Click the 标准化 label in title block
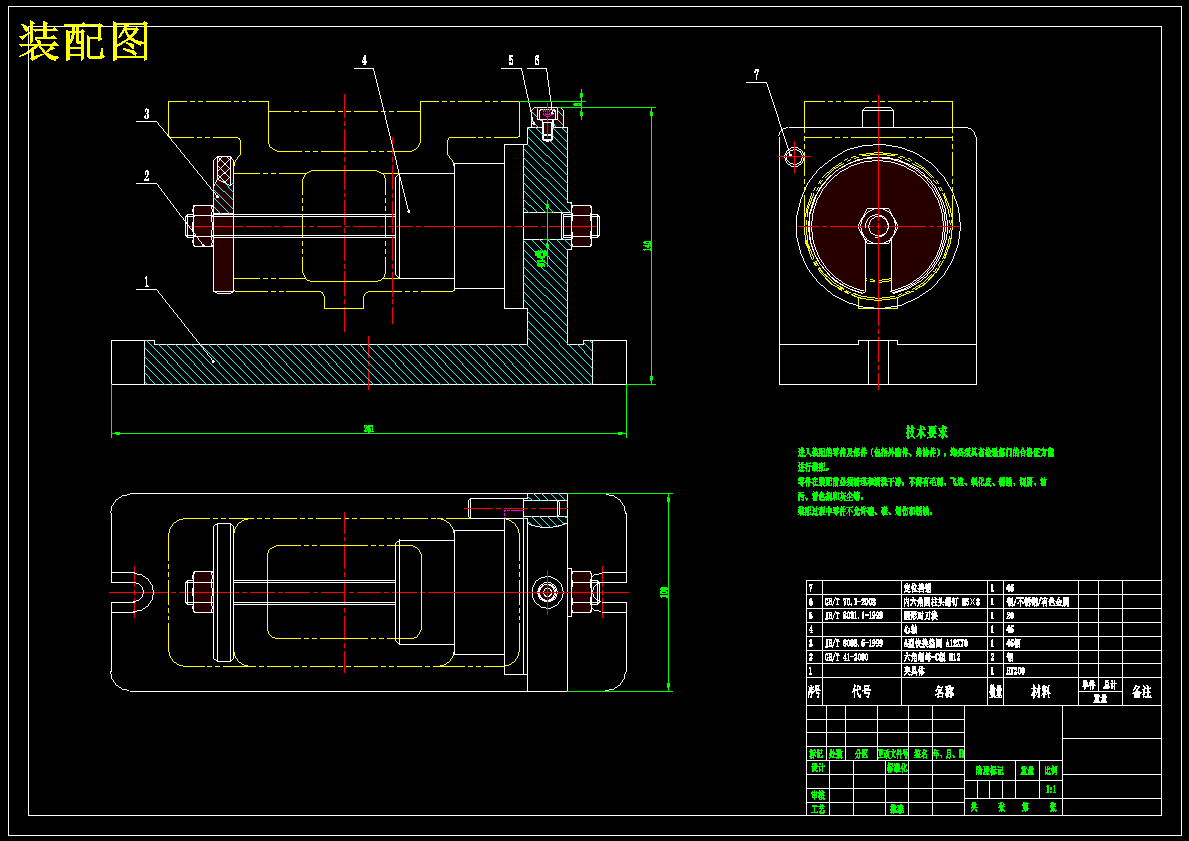Image resolution: width=1189 pixels, height=841 pixels. [897, 767]
